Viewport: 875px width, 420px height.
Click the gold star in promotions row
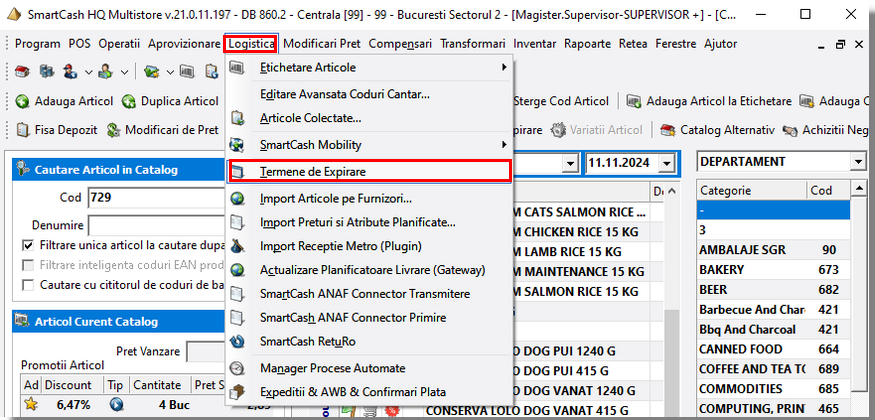(x=31, y=404)
